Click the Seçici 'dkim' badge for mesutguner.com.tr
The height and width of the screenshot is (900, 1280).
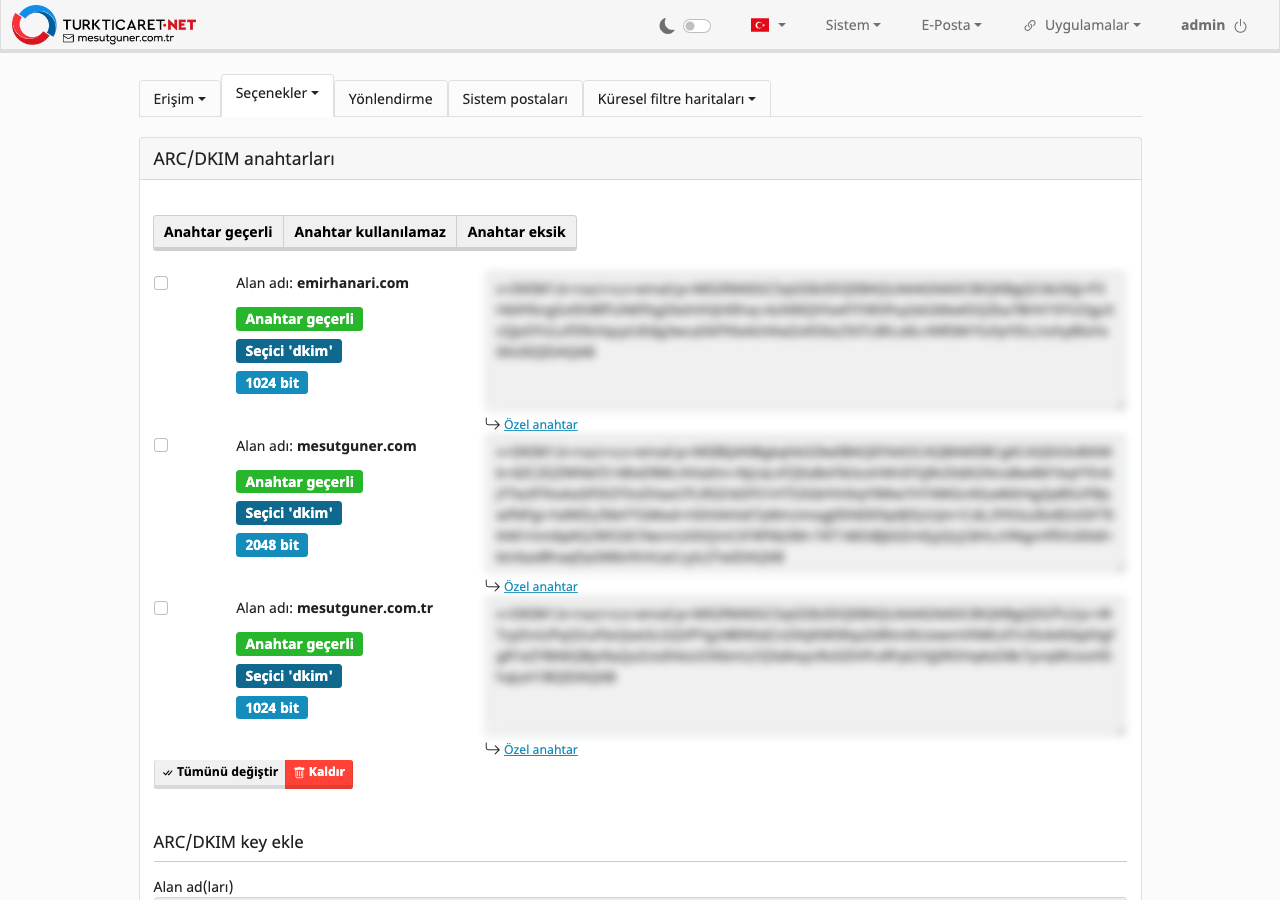(289, 676)
